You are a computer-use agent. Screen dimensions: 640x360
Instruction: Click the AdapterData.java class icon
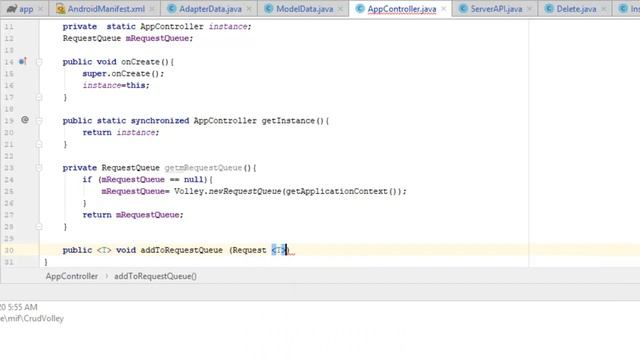click(x=172, y=9)
